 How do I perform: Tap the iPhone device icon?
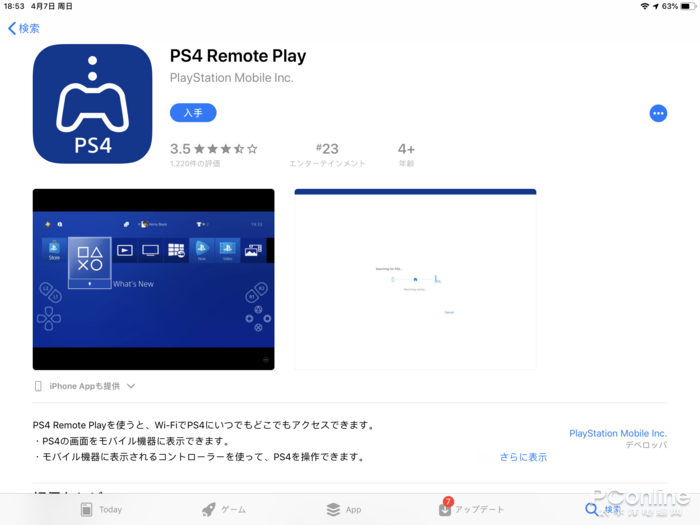tap(38, 386)
